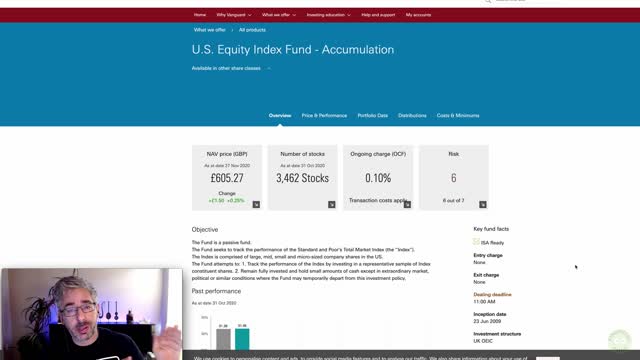This screenshot has height=360, width=640.
Task: Open the chat bubble icon at bottom right
Action: [x=620, y=340]
